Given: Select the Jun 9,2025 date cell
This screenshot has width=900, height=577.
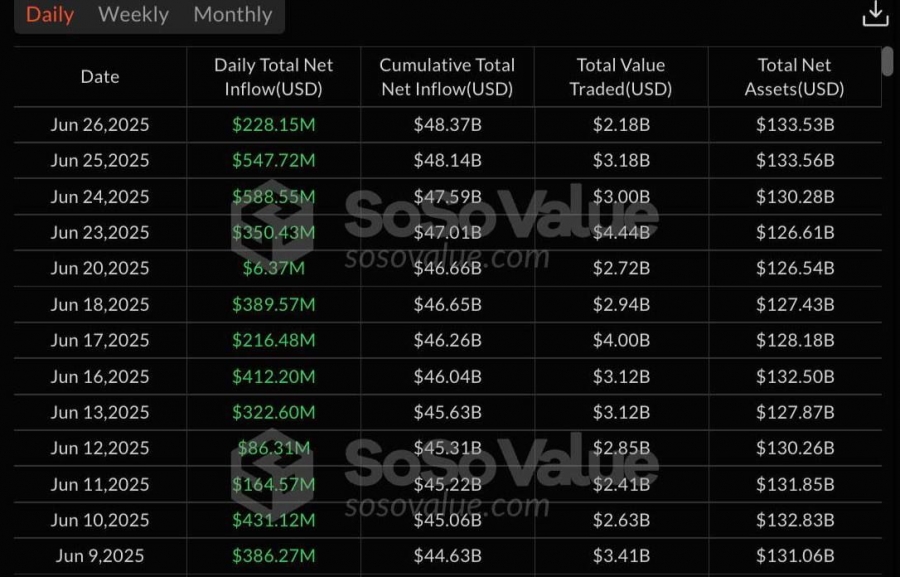Looking at the screenshot, I should tap(100, 556).
